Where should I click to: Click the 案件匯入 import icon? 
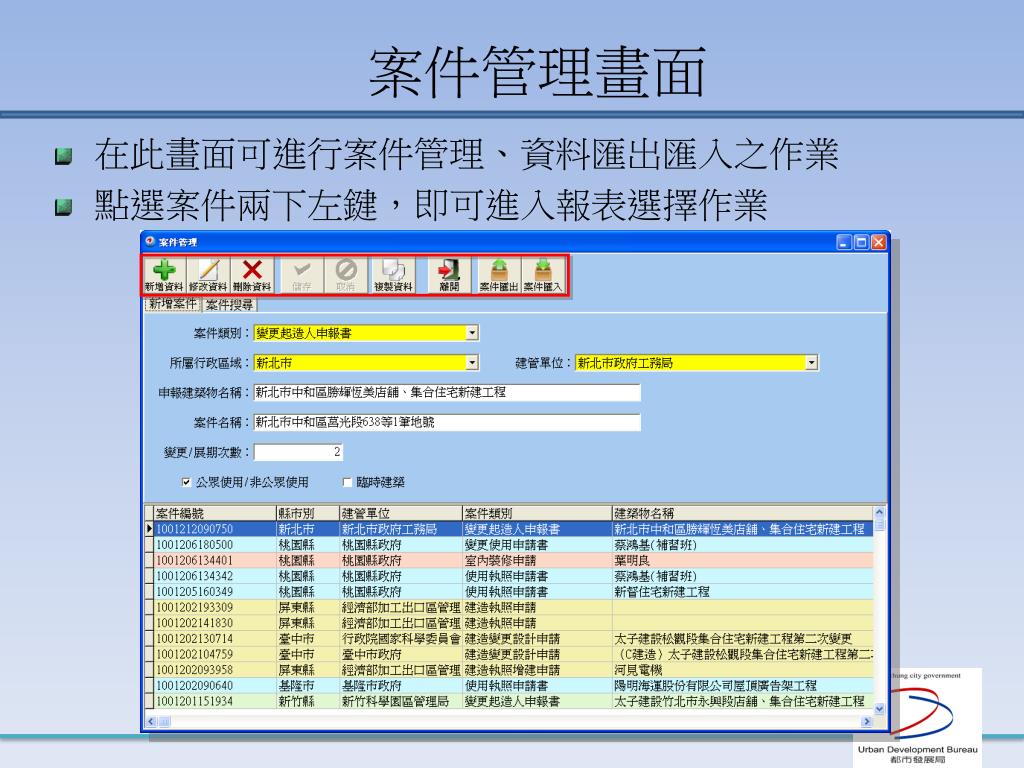tap(543, 275)
